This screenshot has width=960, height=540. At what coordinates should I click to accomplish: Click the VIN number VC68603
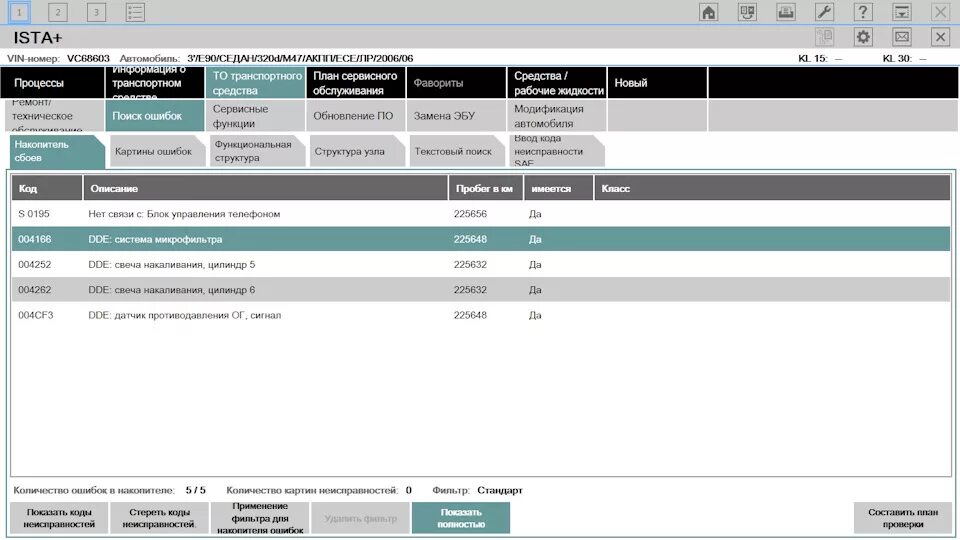click(x=88, y=58)
